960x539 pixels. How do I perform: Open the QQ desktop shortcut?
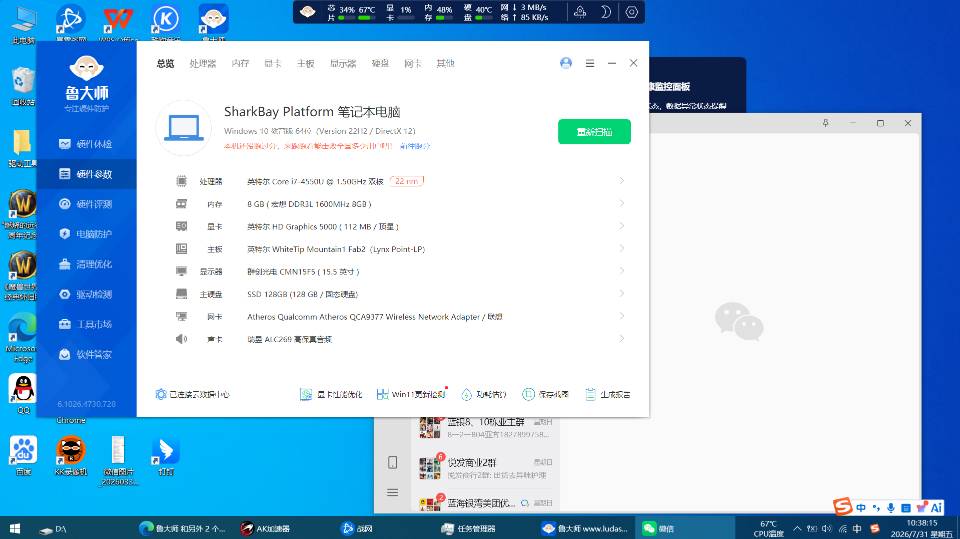coord(23,394)
